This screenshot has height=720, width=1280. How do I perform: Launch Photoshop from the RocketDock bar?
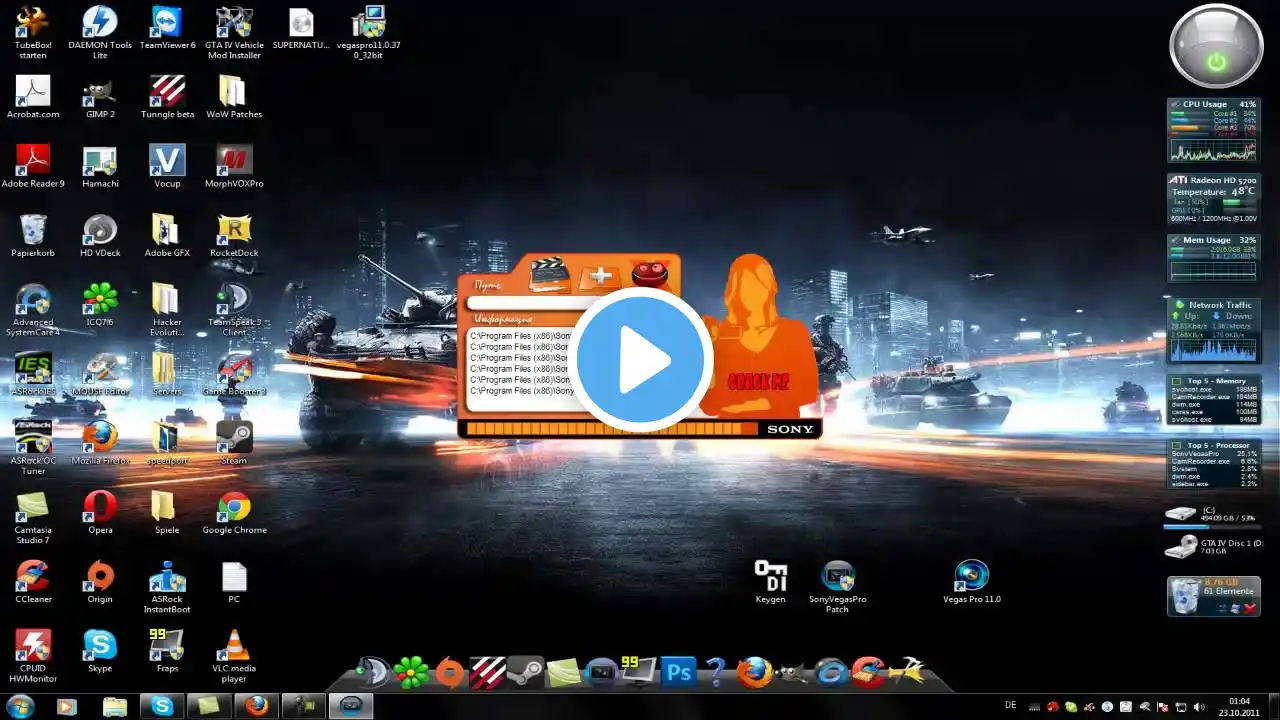(x=678, y=672)
